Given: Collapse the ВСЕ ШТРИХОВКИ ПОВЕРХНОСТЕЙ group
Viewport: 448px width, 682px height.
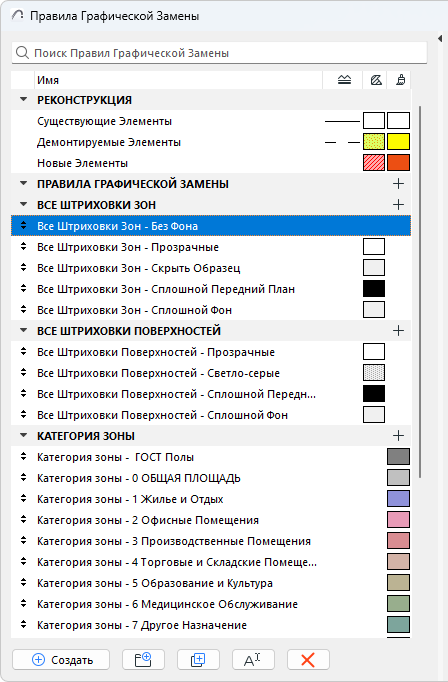Looking at the screenshot, I should tap(23, 331).
